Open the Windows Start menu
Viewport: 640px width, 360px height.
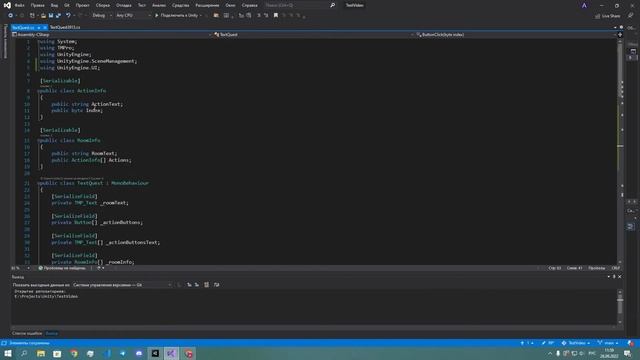click(x=8, y=353)
